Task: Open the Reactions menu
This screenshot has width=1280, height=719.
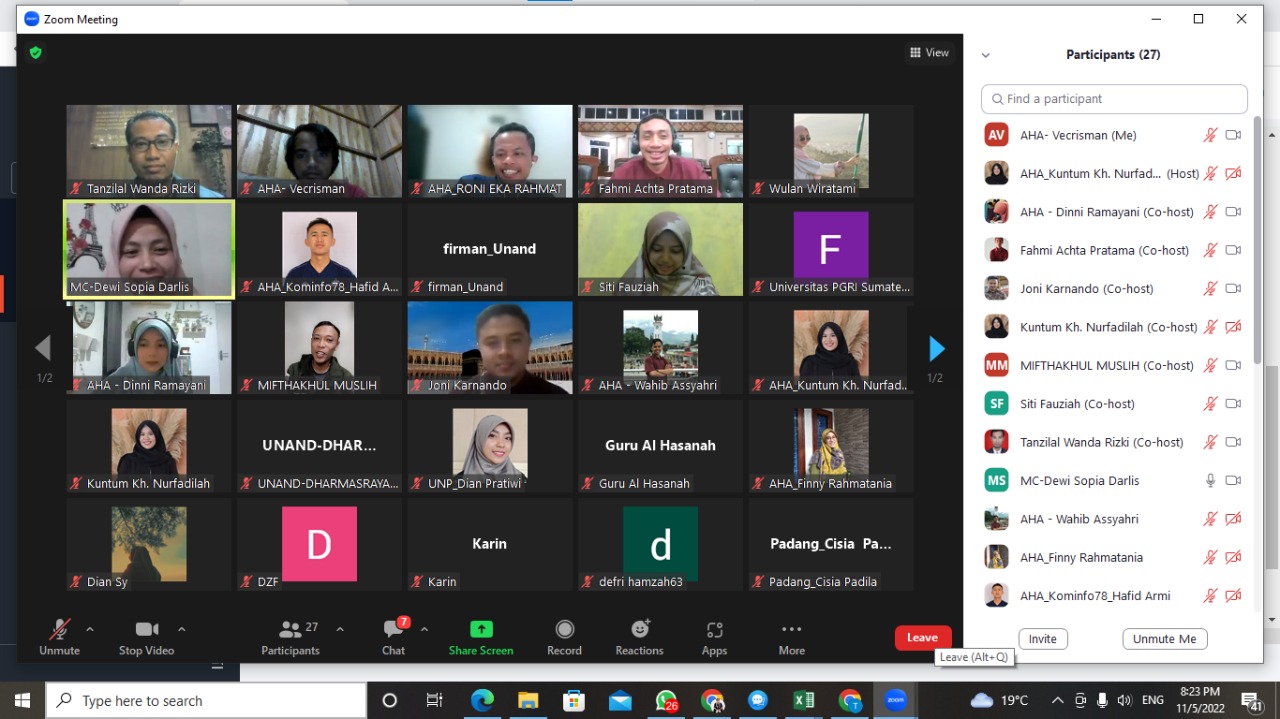Action: pos(640,637)
